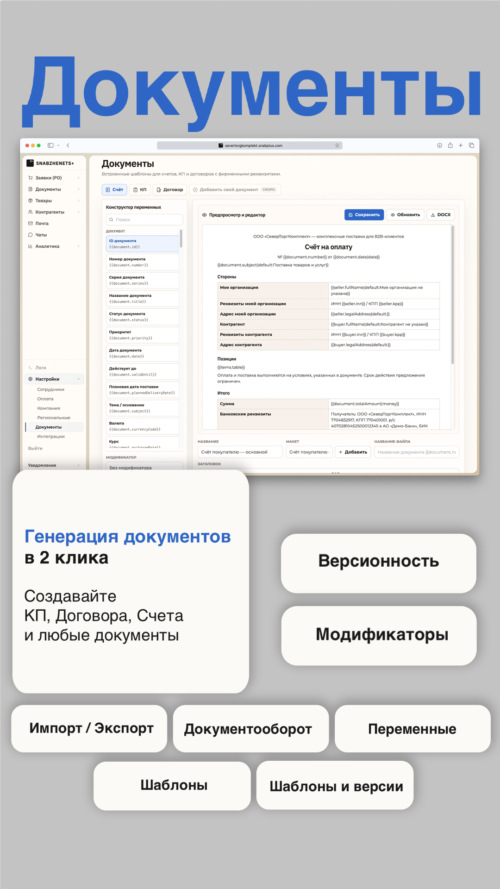Click the Импорт / Экспорт feature card

click(x=90, y=729)
